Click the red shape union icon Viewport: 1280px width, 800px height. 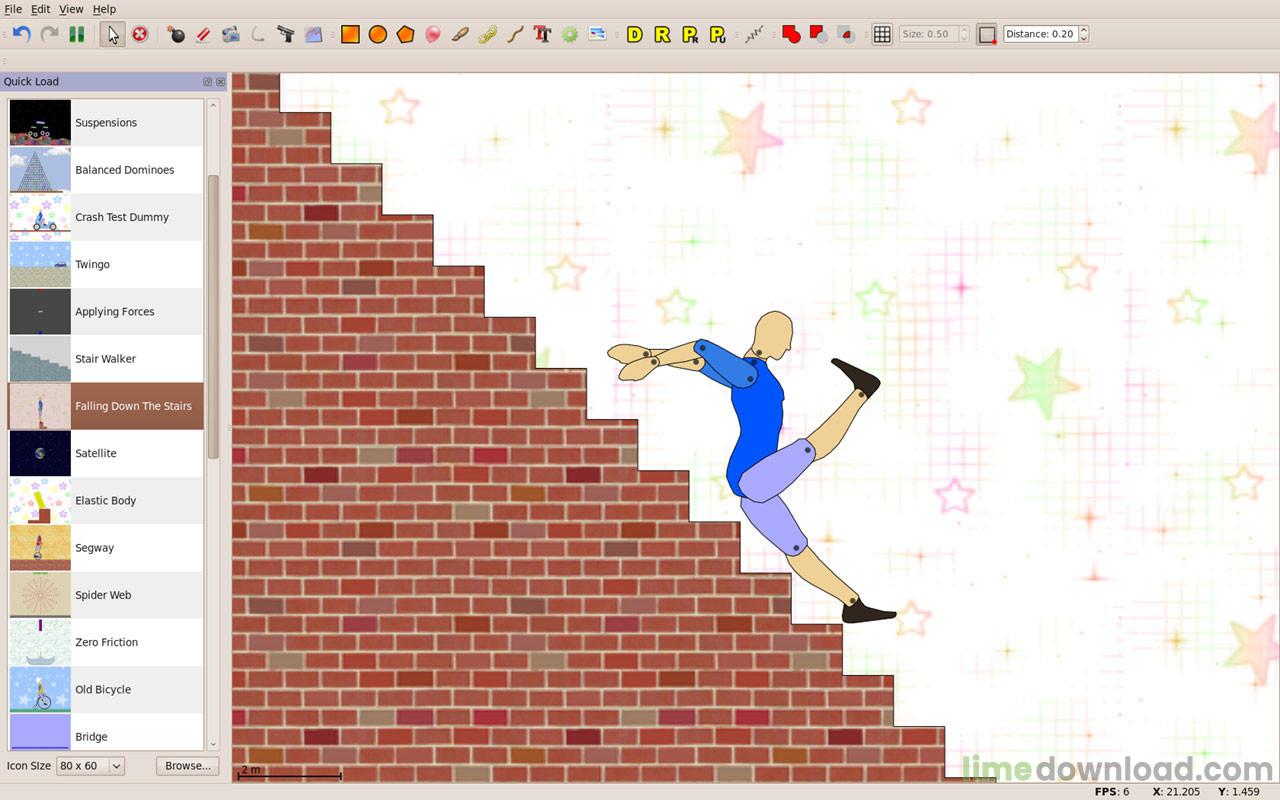791,34
